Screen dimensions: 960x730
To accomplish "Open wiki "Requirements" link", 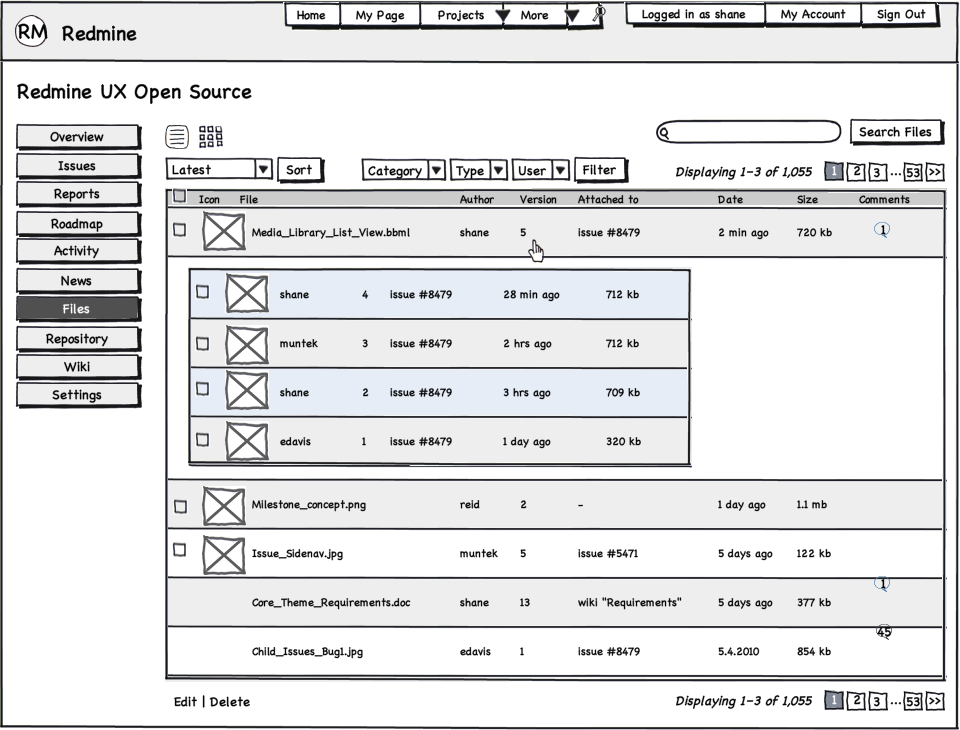I will pyautogui.click(x=629, y=603).
